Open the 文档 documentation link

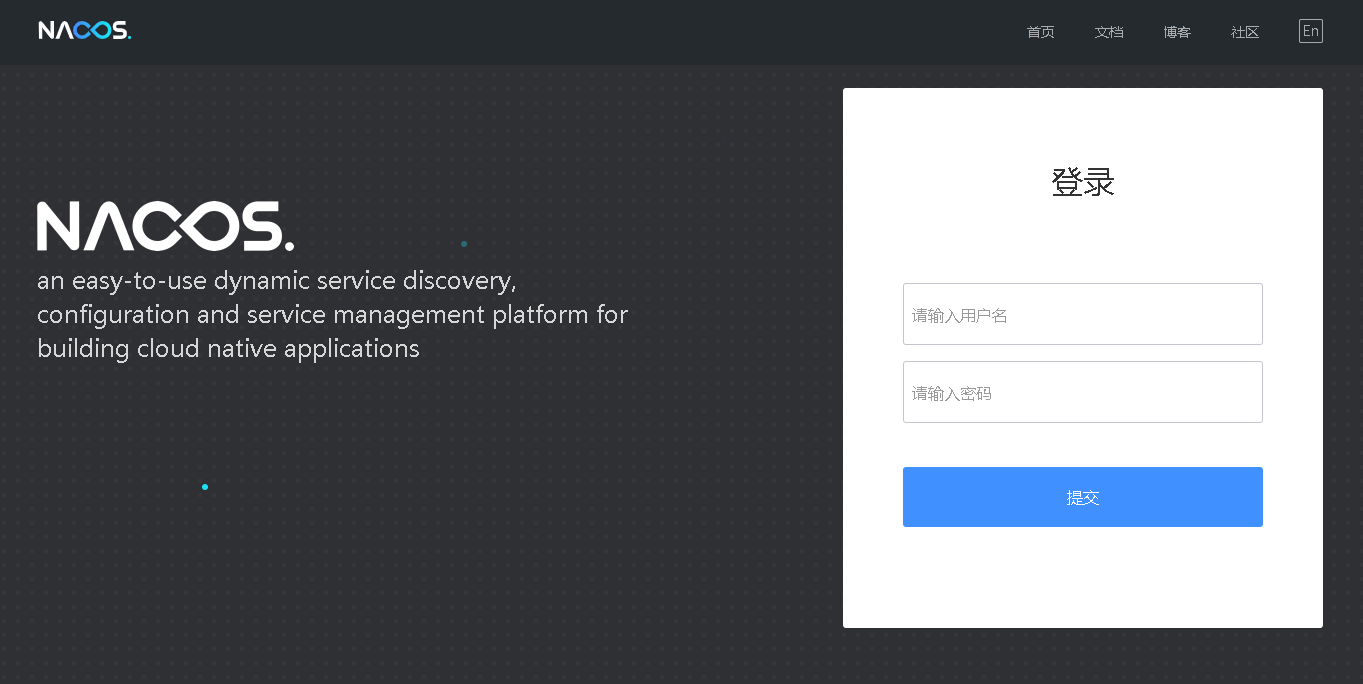point(1109,32)
